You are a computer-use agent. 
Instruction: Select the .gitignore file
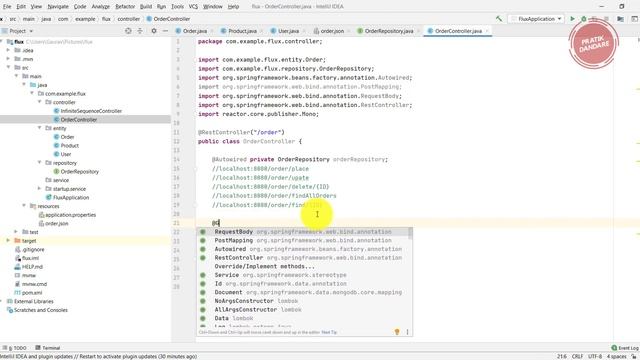point(33,249)
